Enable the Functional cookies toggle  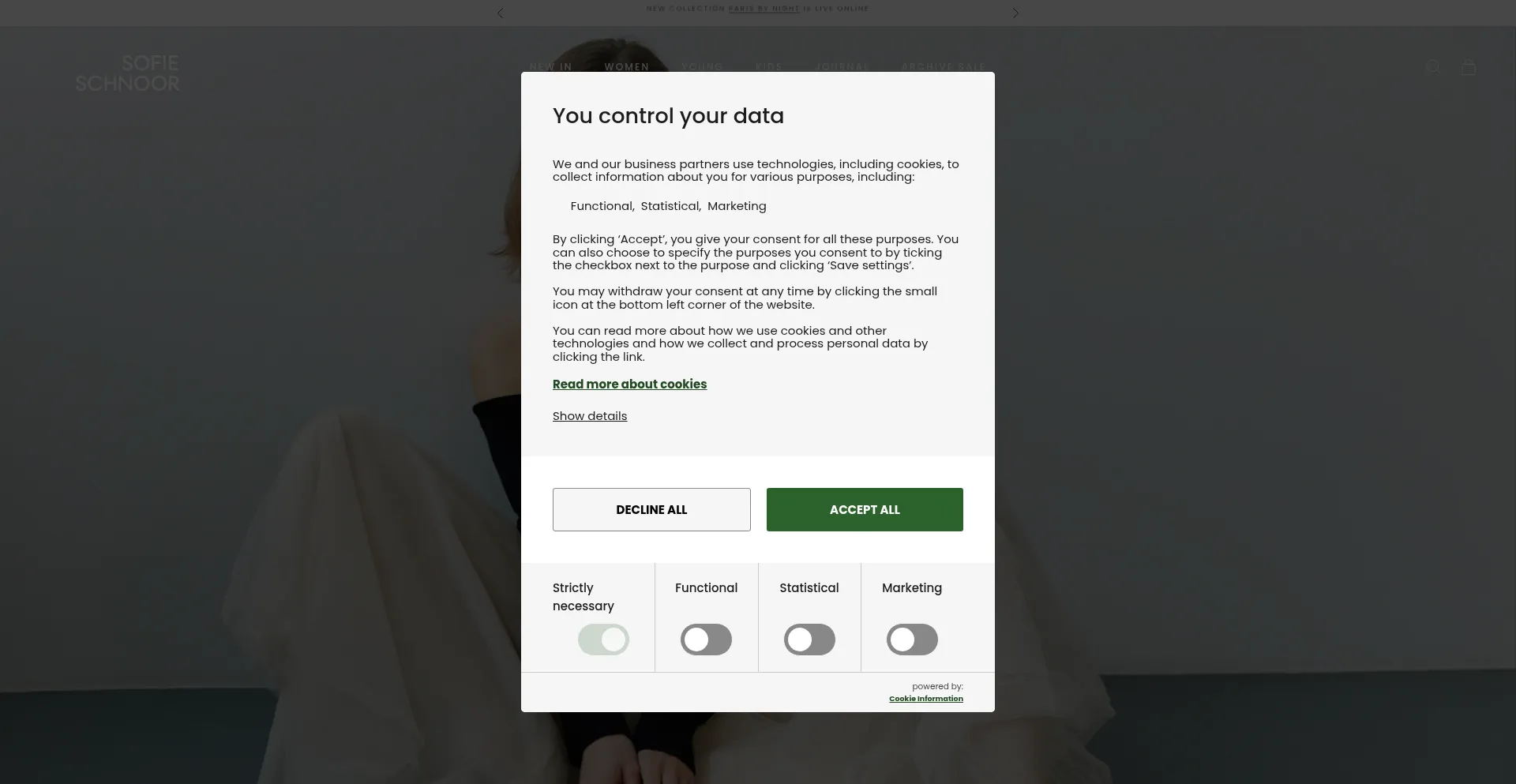pyautogui.click(x=706, y=640)
